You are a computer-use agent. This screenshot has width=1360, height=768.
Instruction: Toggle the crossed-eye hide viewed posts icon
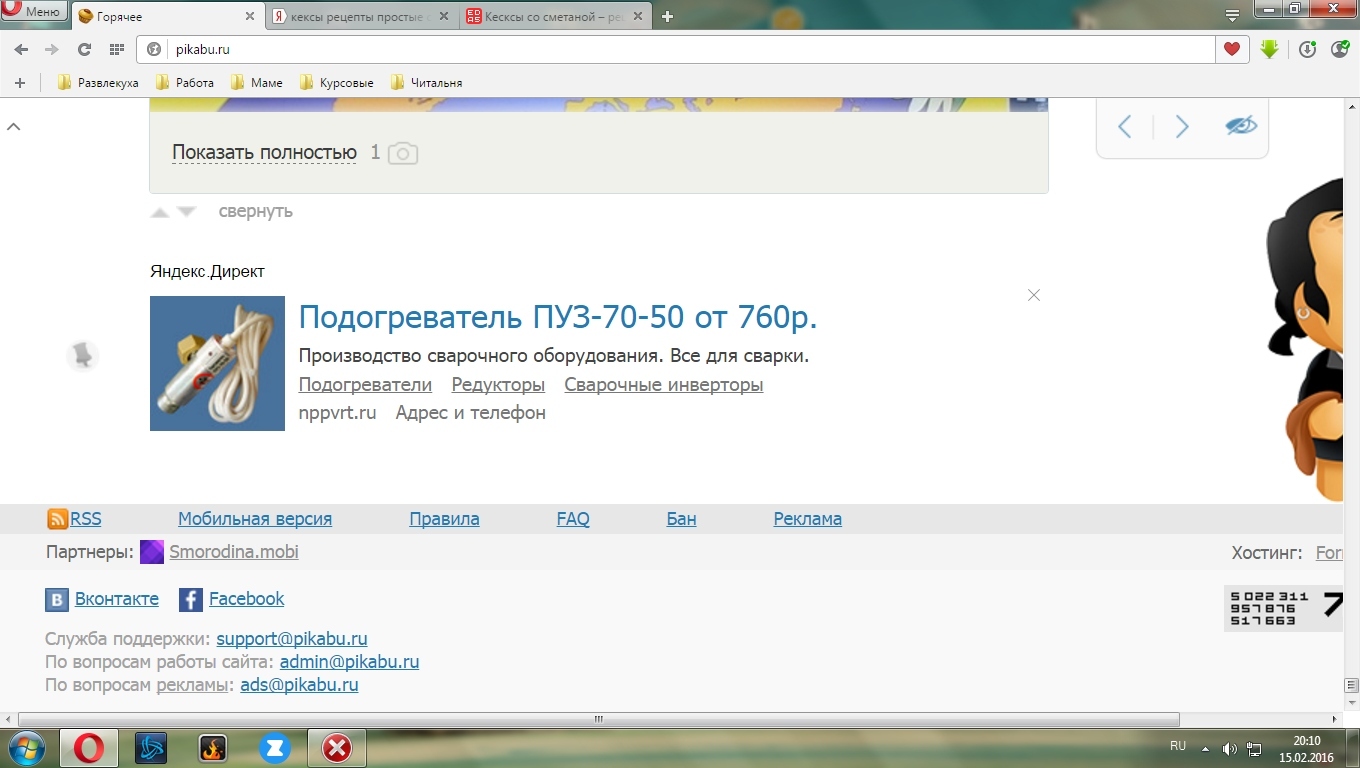[1240, 126]
